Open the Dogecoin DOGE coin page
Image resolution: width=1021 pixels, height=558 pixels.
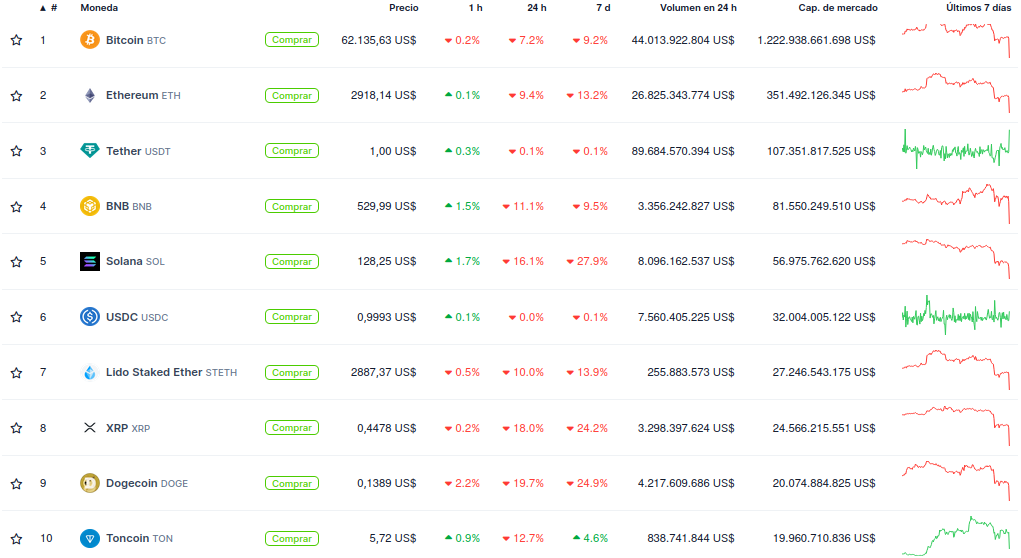coord(147,483)
